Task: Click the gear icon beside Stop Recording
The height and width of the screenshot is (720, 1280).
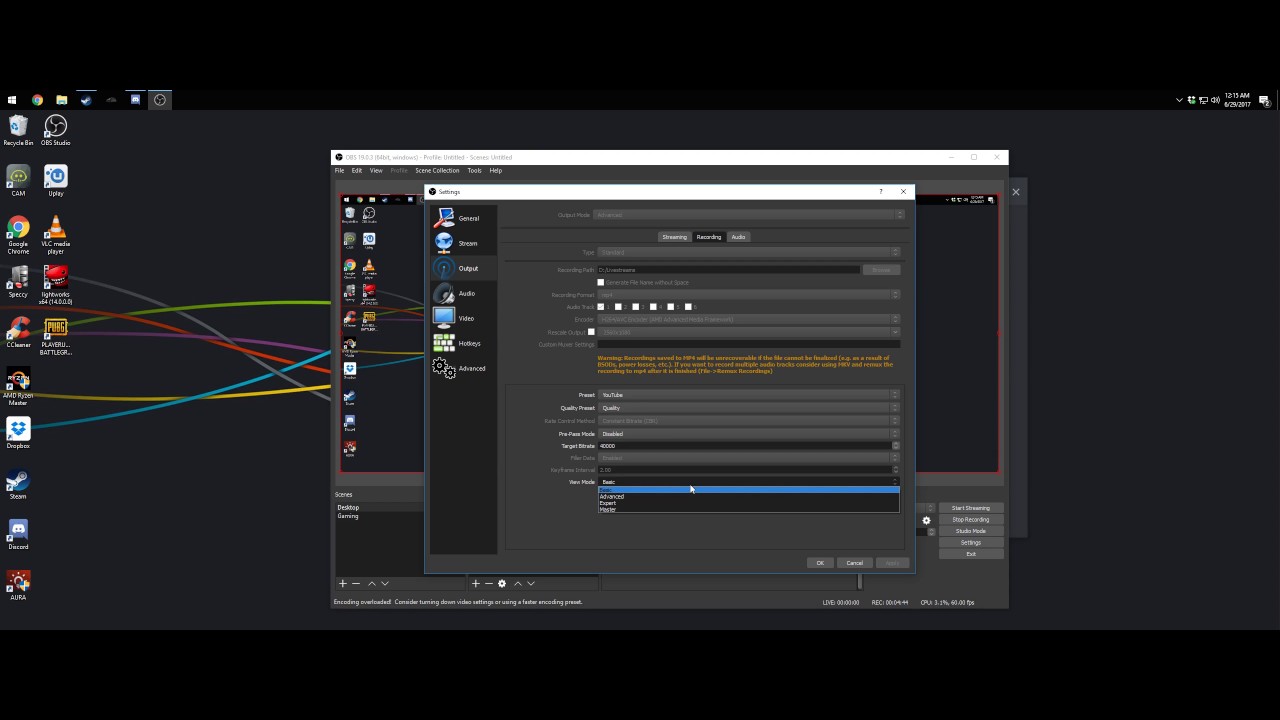Action: tap(926, 520)
